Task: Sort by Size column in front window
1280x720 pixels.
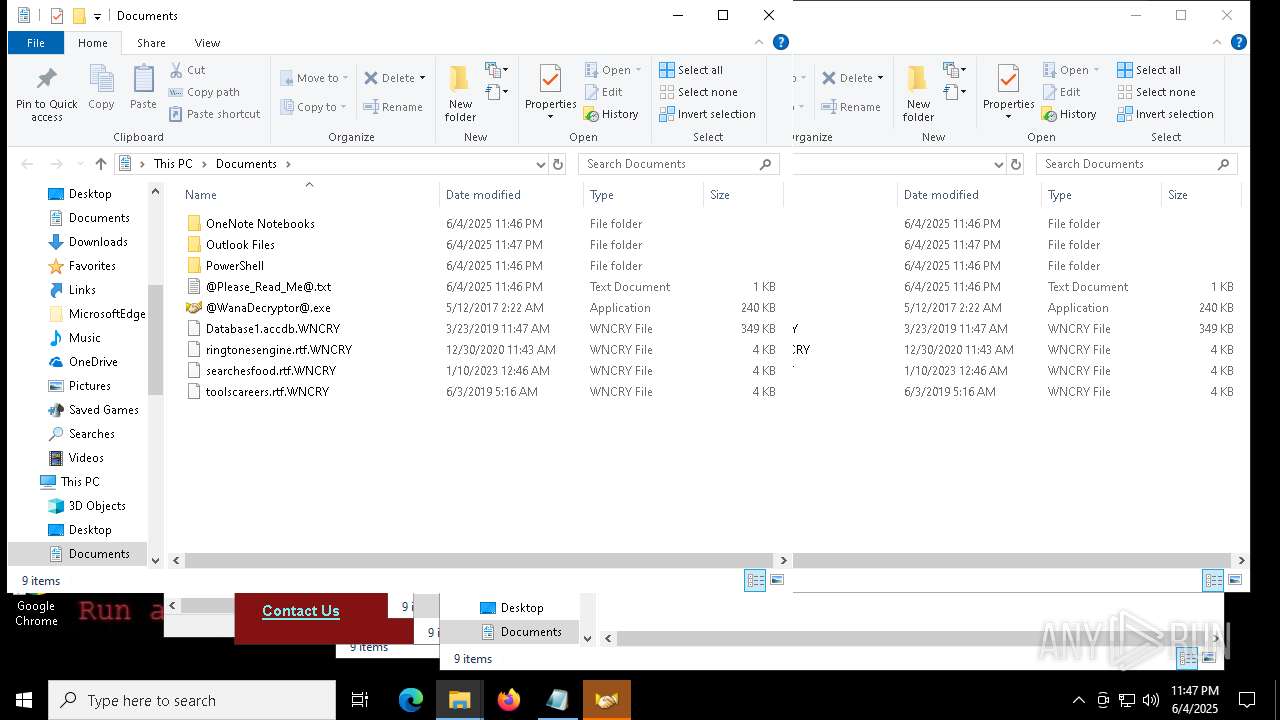Action: point(743,195)
